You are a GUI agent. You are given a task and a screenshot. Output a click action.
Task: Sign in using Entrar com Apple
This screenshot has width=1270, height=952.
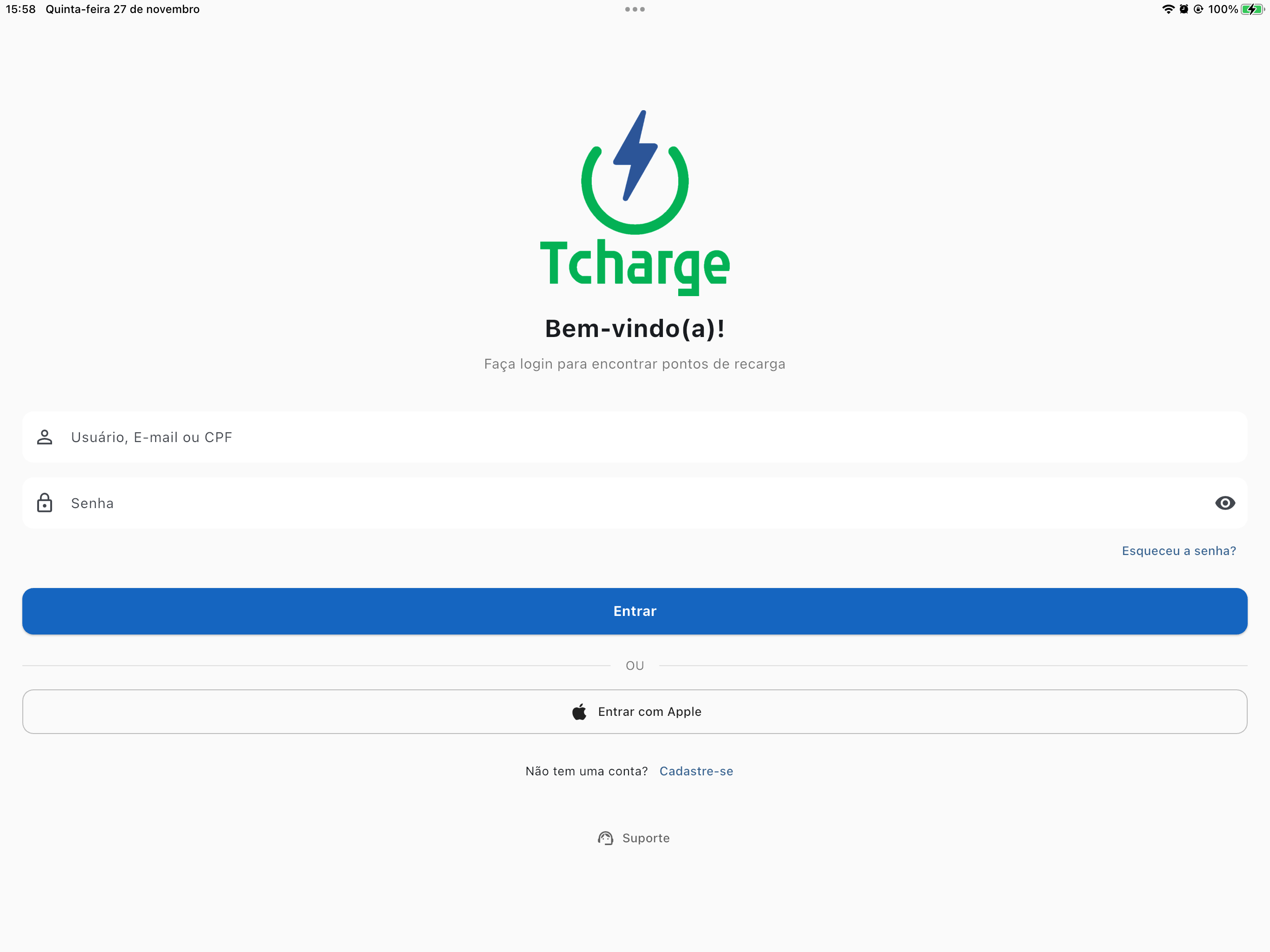(635, 711)
